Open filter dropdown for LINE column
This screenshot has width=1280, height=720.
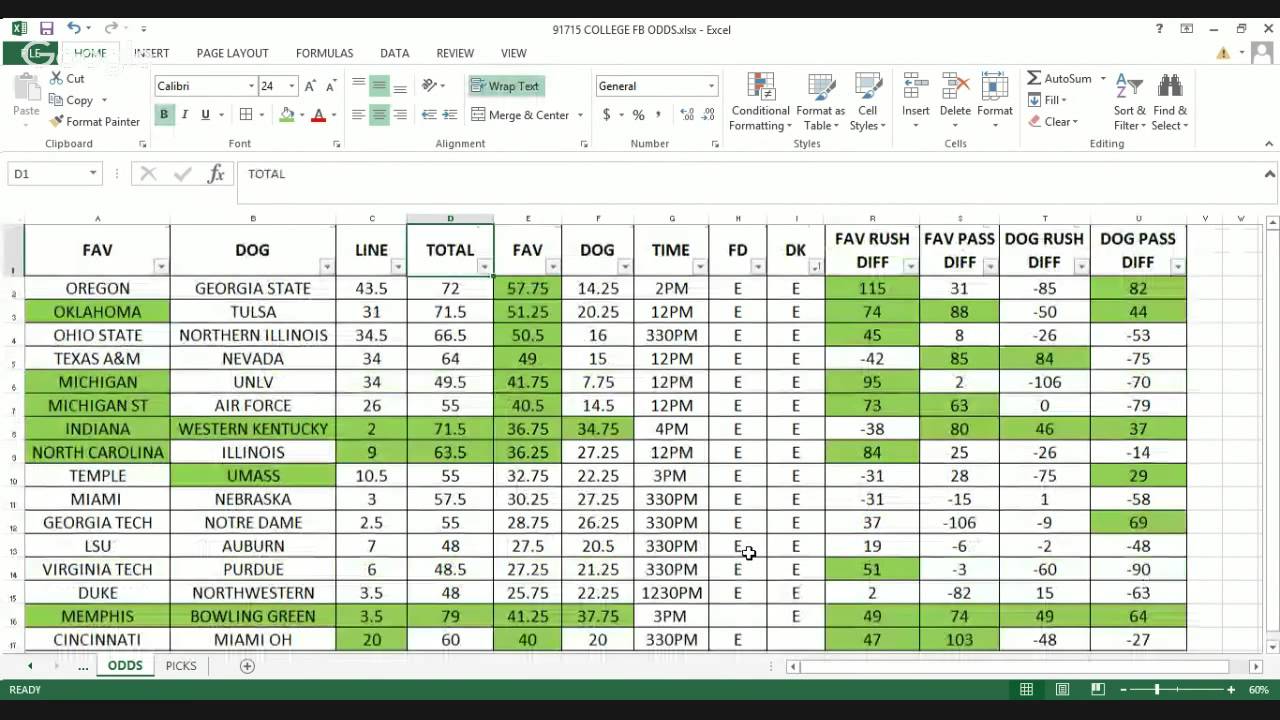point(397,266)
